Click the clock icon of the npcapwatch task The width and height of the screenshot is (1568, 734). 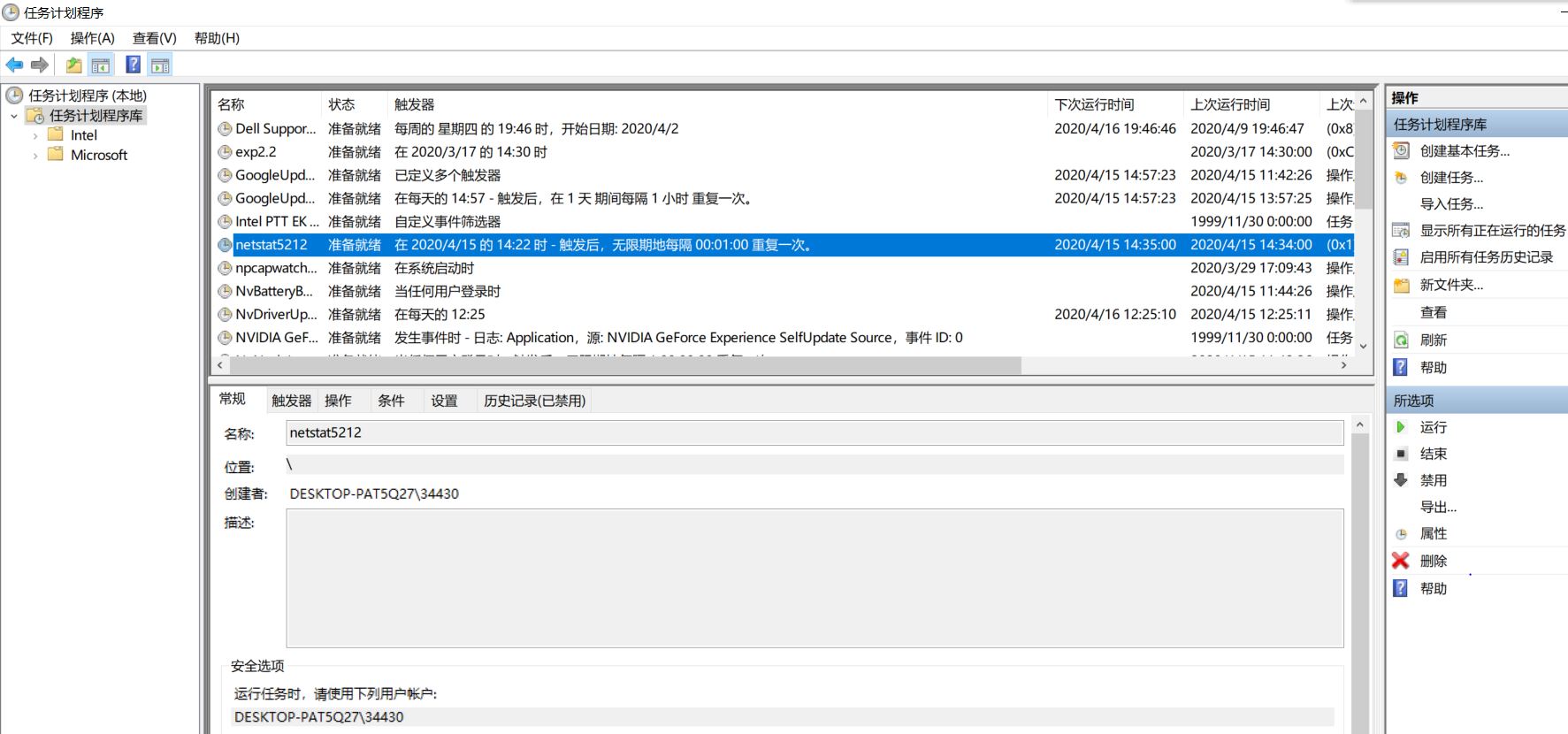[225, 268]
